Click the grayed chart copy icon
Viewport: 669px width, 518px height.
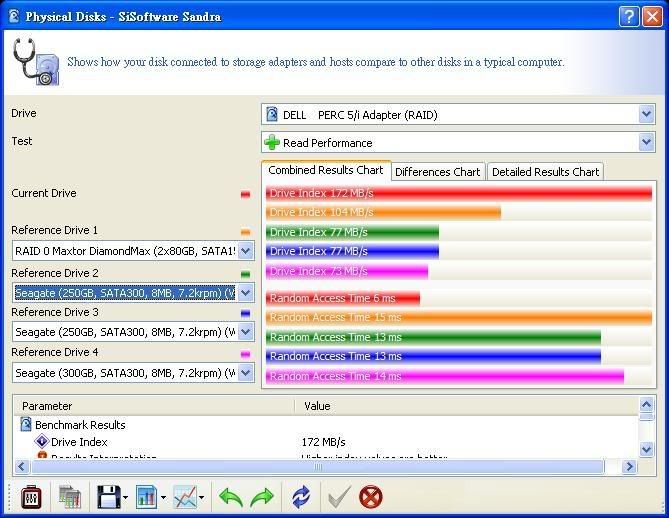pos(70,497)
